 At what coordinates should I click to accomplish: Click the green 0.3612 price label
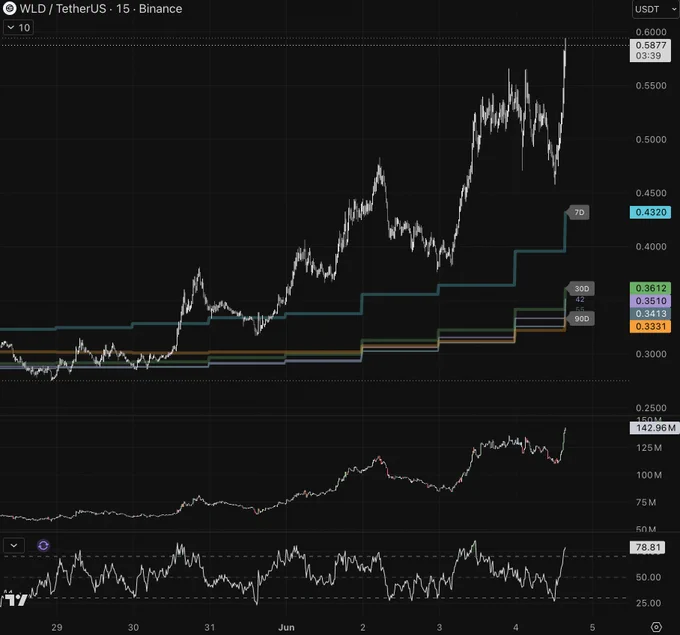(650, 288)
